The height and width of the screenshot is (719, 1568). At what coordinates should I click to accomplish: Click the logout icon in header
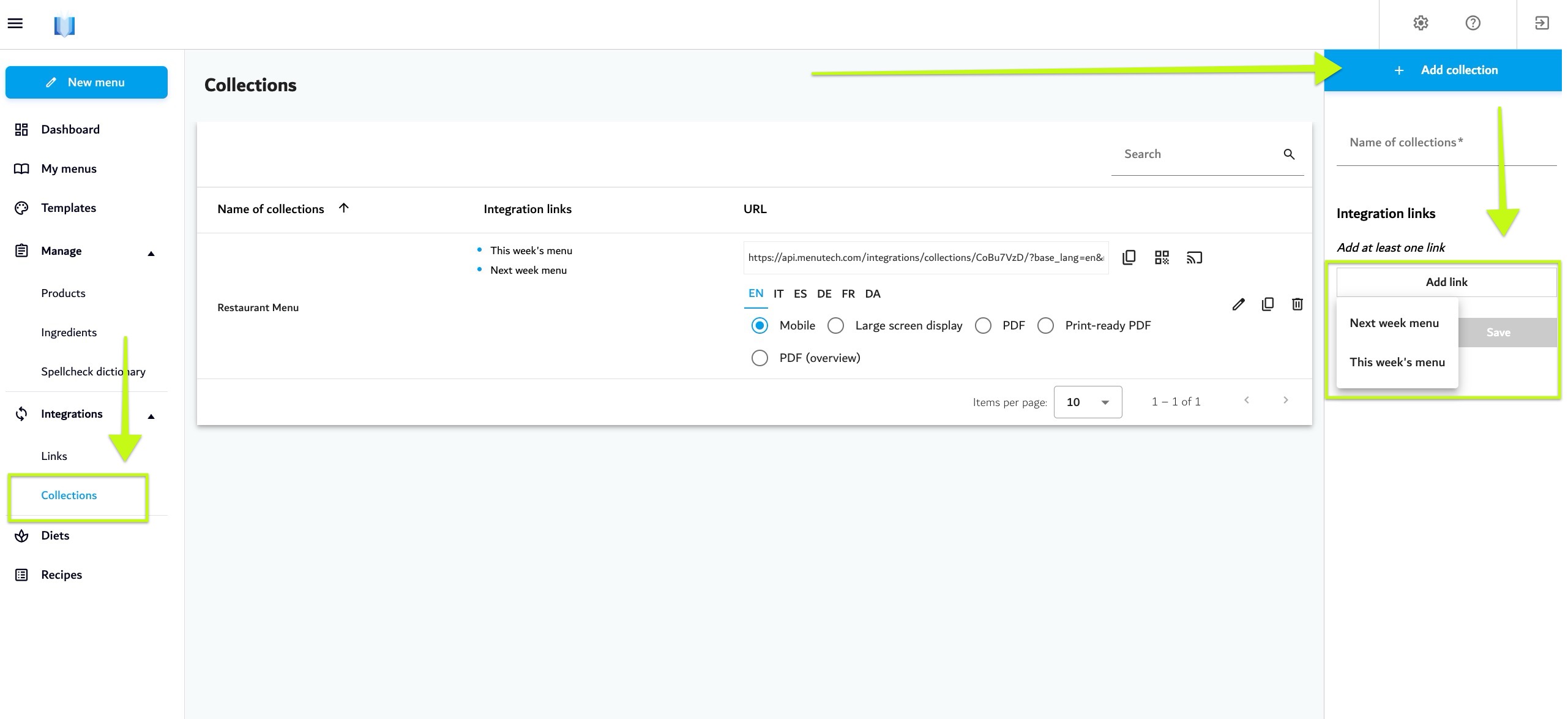[x=1542, y=23]
